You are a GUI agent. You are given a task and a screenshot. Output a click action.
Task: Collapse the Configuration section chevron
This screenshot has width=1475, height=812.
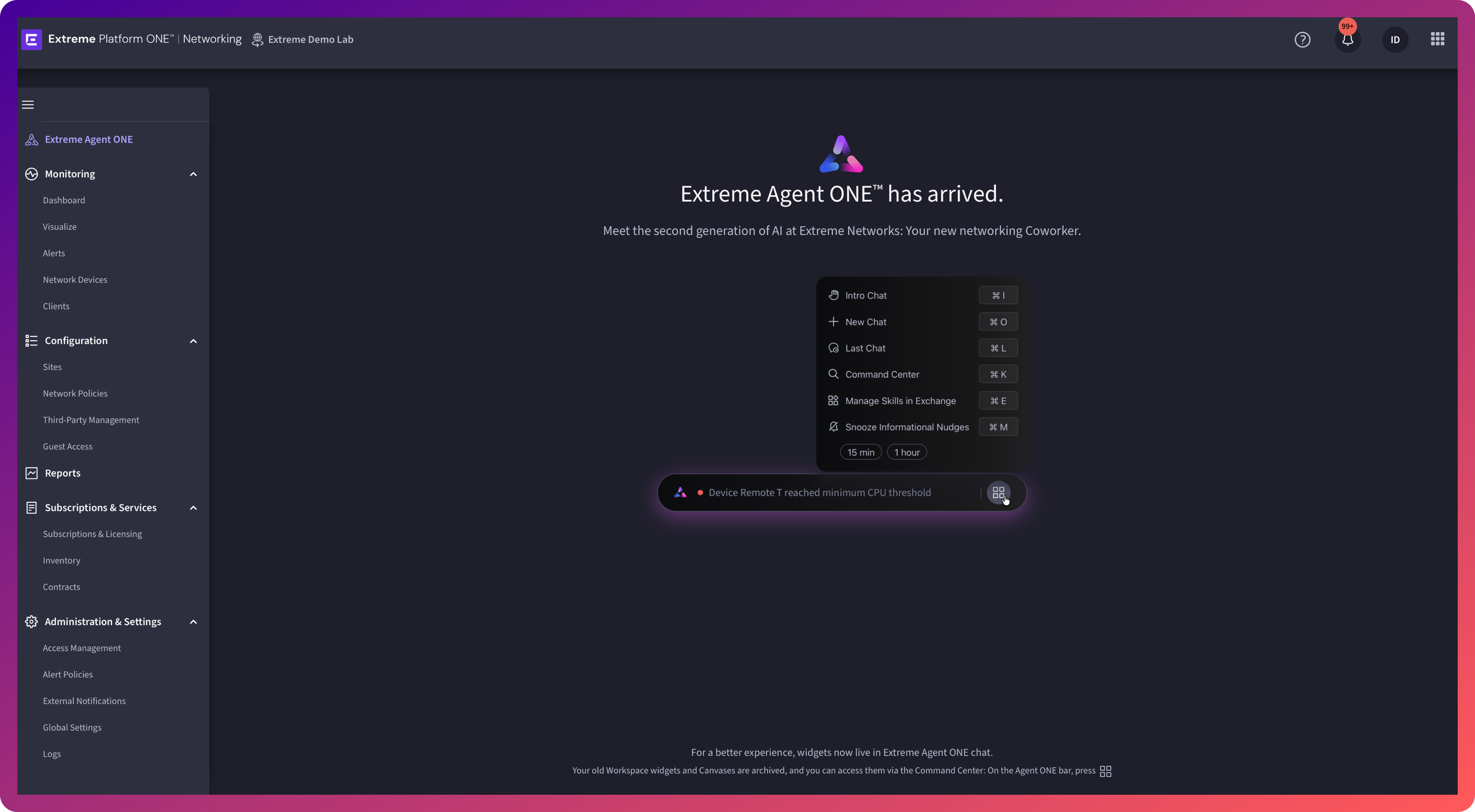click(193, 341)
